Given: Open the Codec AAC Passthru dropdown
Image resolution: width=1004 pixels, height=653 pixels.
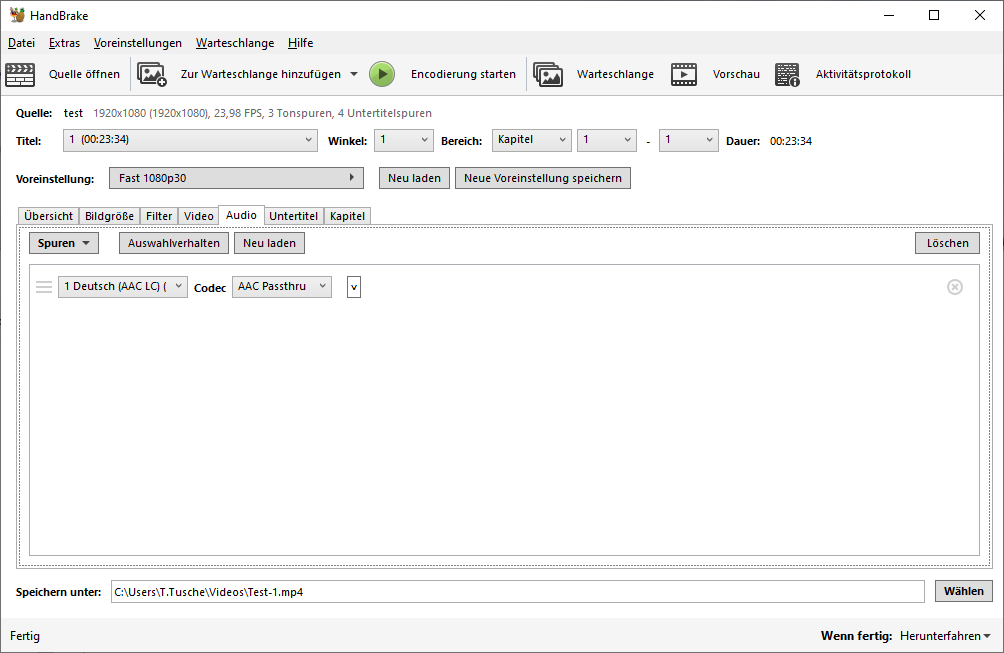Looking at the screenshot, I should point(282,287).
